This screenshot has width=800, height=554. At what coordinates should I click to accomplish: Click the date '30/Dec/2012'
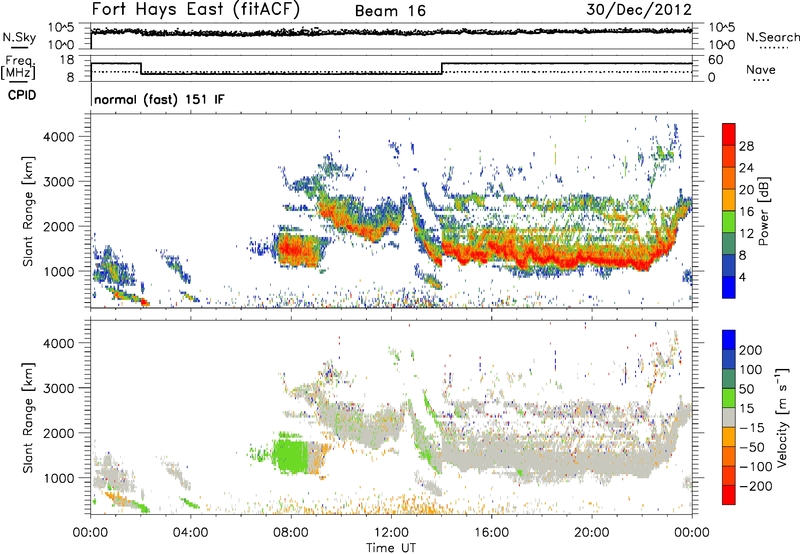coord(639,9)
